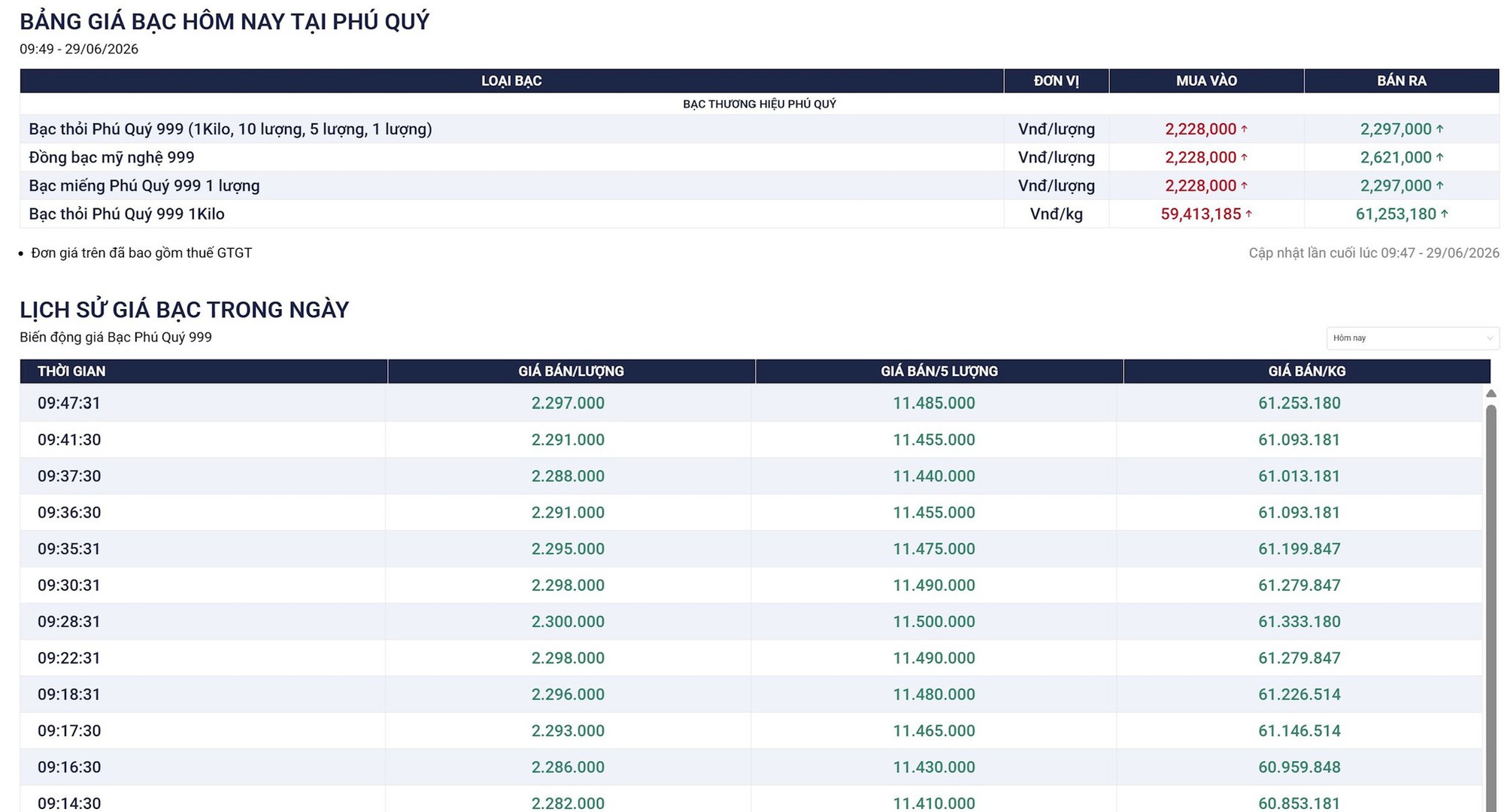The height and width of the screenshot is (812, 1504).
Task: Click the THỜI GIAN column header
Action: (x=204, y=371)
